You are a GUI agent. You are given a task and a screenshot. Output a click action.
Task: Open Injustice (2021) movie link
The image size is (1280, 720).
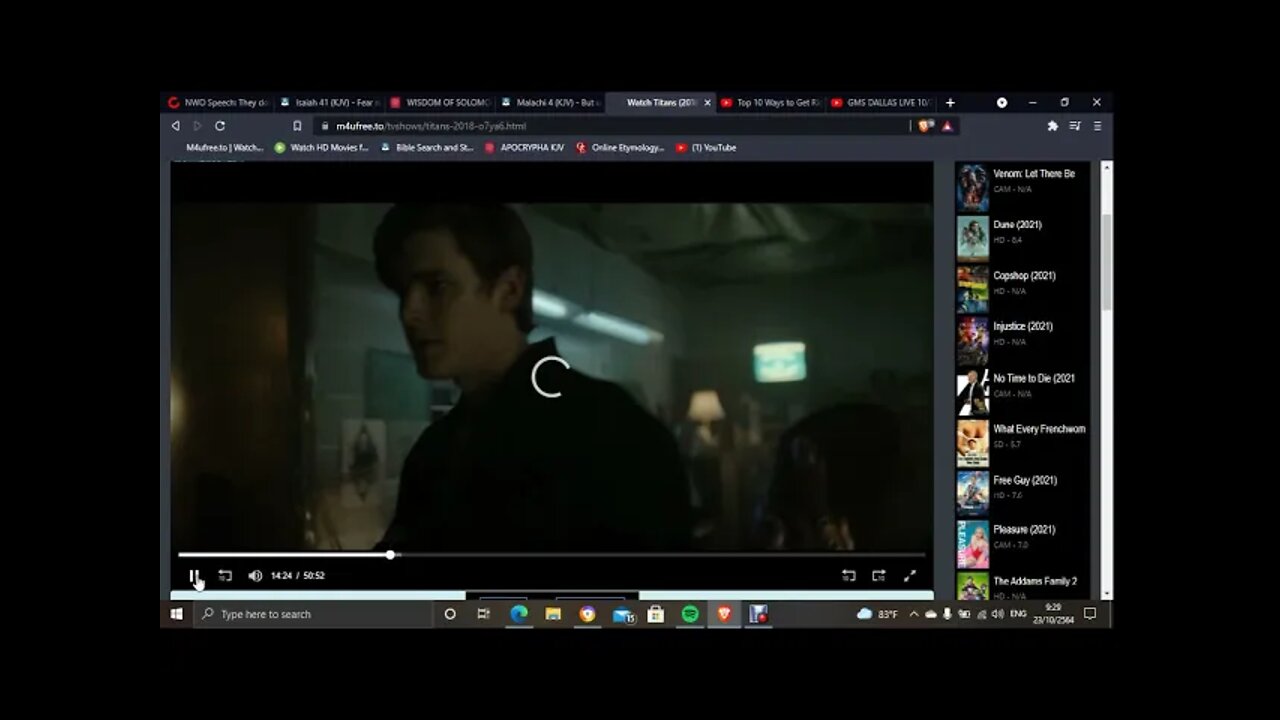1023,327
